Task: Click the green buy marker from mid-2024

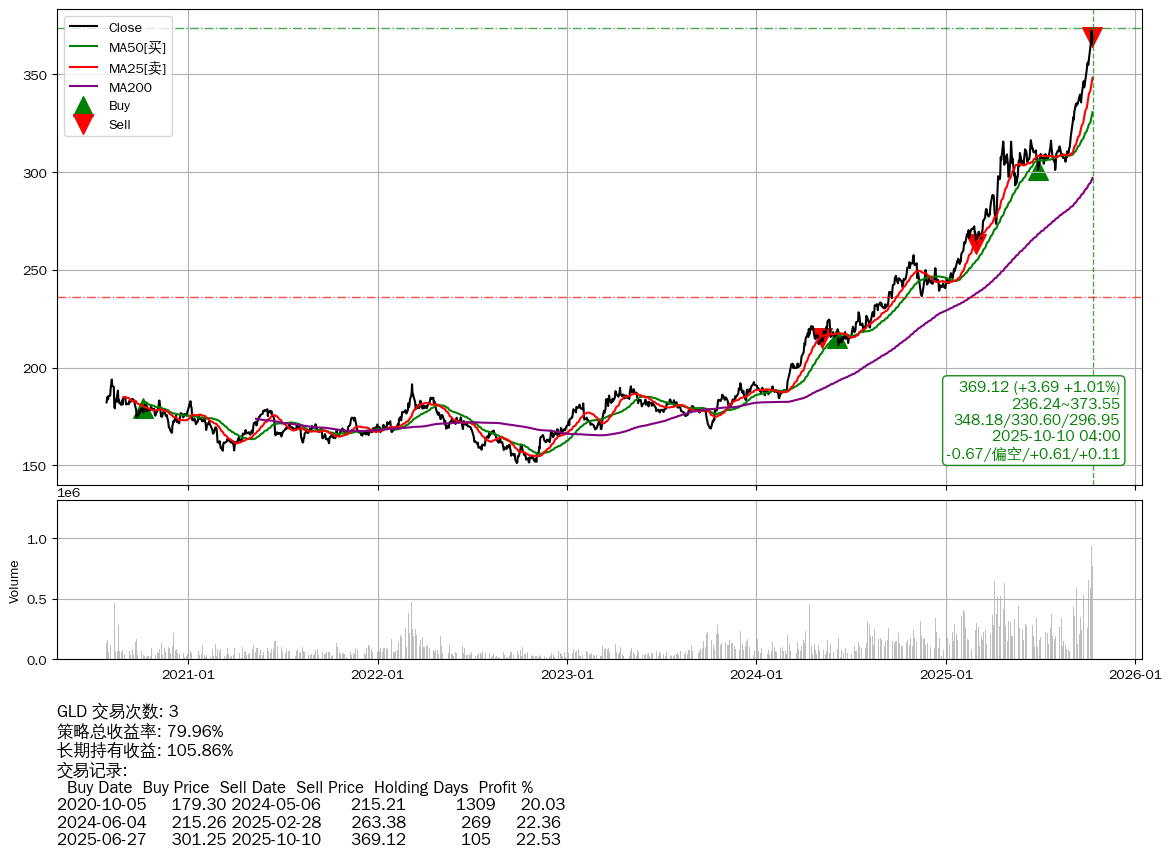Action: coord(836,340)
